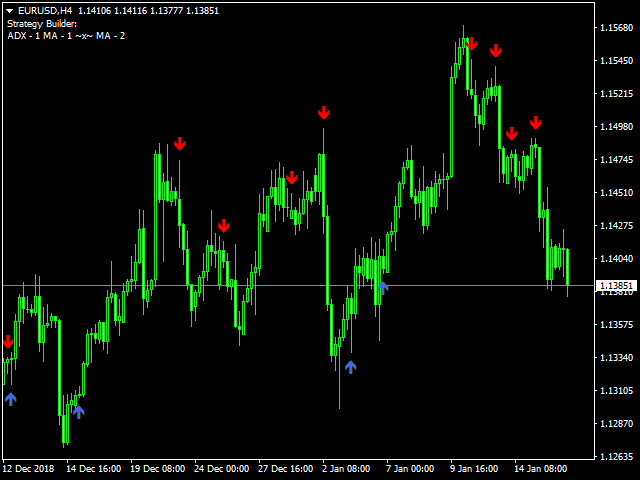
Task: Select blue buy arrow sitting on the price line
Action: (382, 288)
